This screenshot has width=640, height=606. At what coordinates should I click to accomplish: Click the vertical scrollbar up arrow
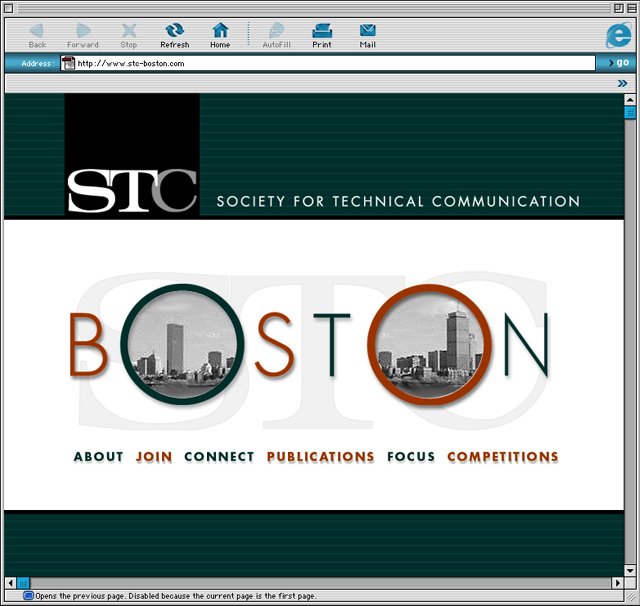tap(630, 100)
